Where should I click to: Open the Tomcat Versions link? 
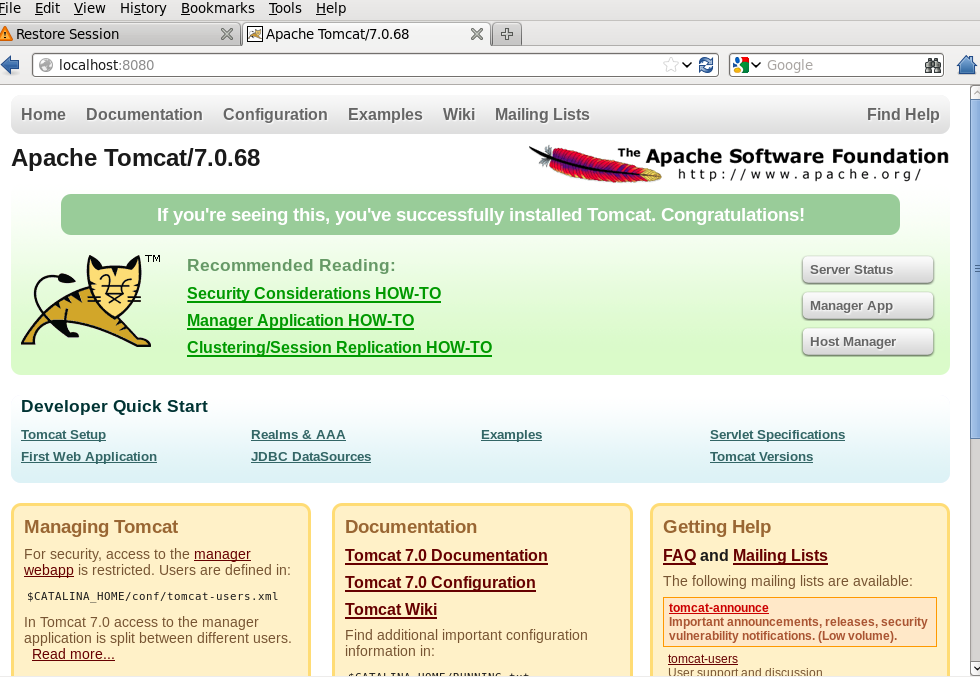pos(761,456)
